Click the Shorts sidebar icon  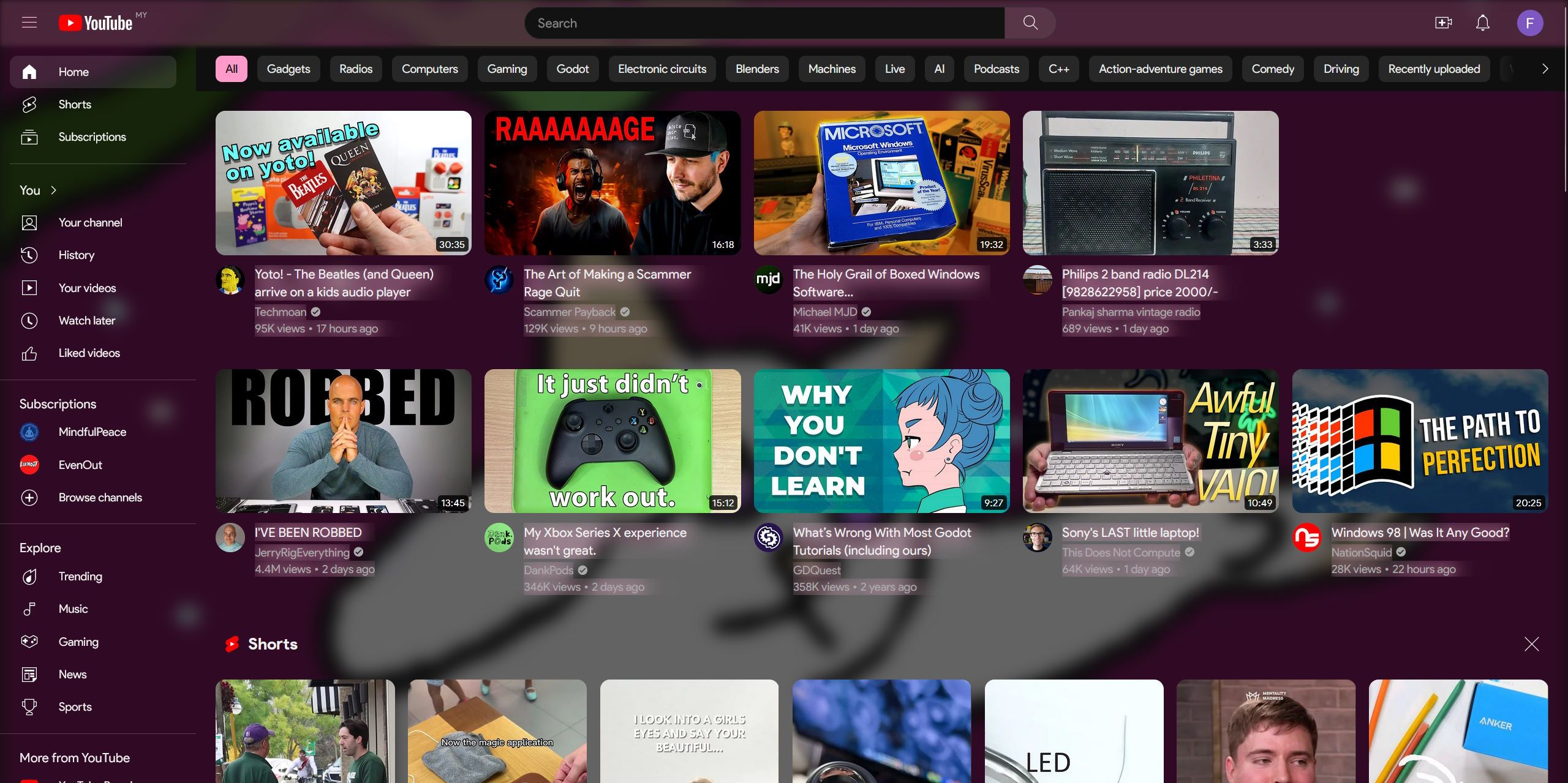[x=29, y=105]
